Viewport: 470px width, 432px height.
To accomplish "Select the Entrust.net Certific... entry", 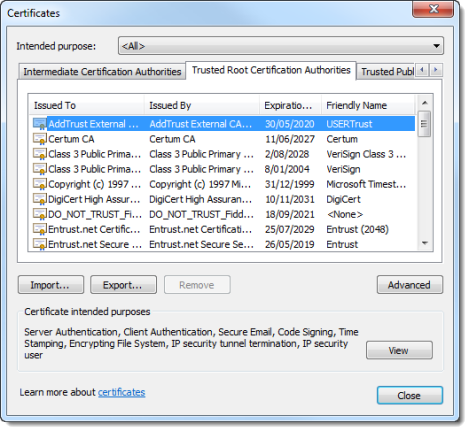I will pos(94,229).
